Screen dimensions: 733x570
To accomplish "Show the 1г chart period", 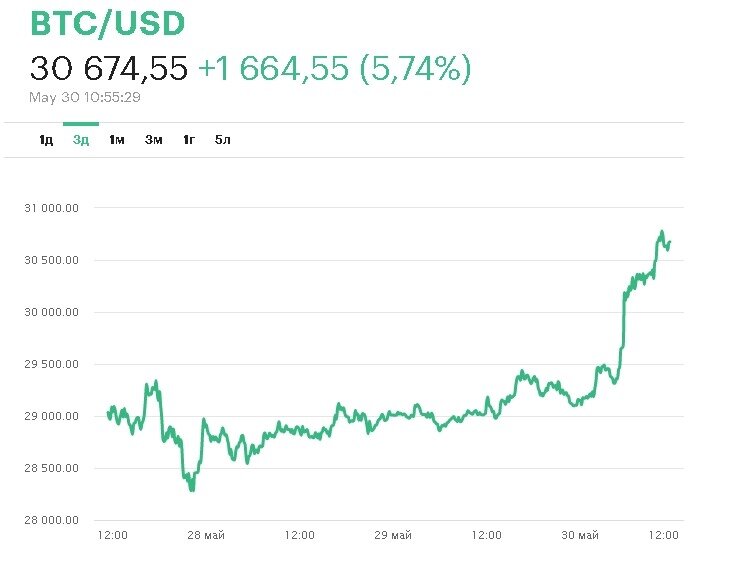I will pos(188,140).
